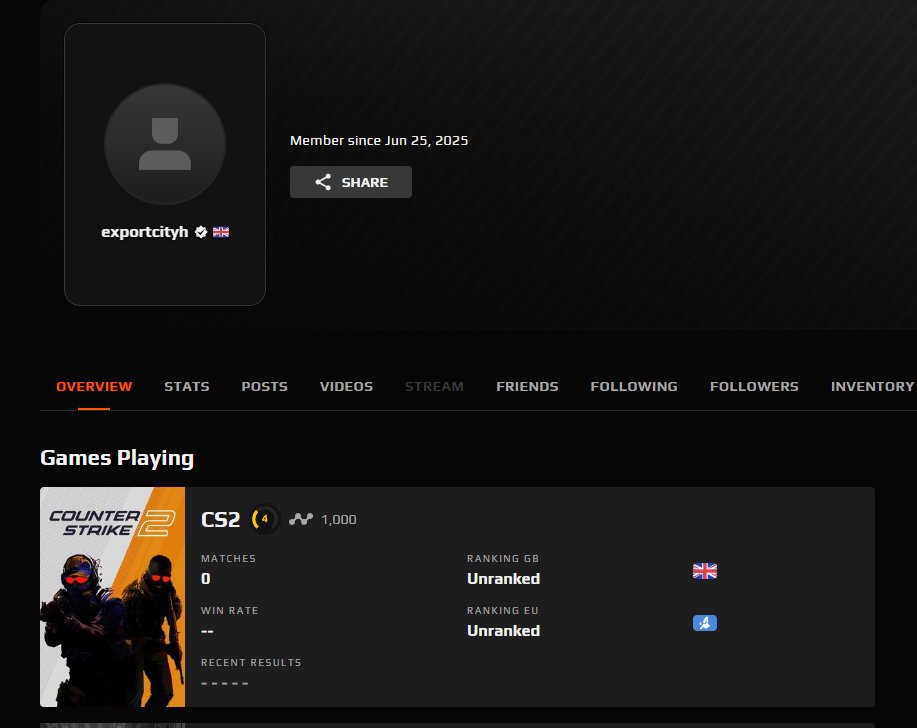Open the FOLLOWERS tab
This screenshot has height=728, width=917.
point(754,386)
